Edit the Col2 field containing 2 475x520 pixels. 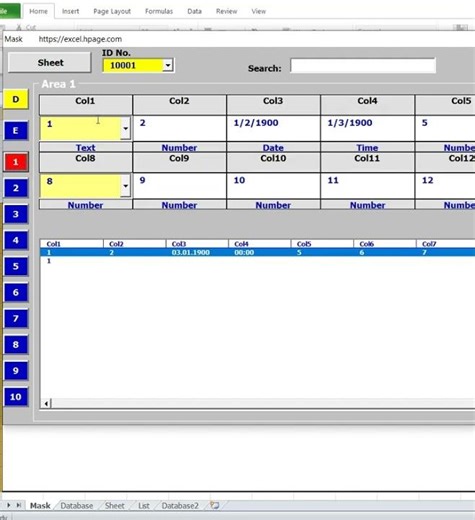(x=180, y=128)
